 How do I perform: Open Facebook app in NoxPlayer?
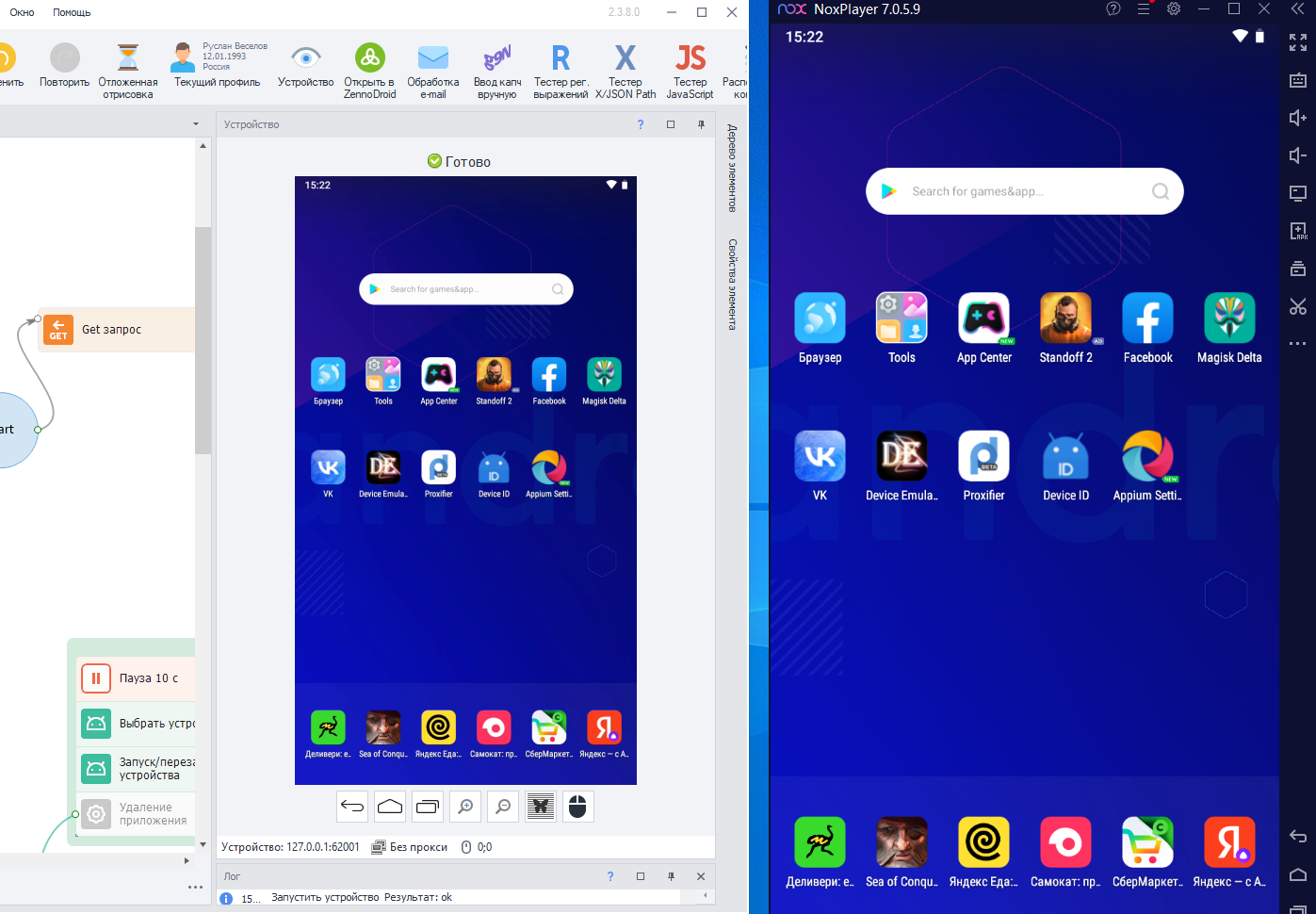coord(1147,328)
